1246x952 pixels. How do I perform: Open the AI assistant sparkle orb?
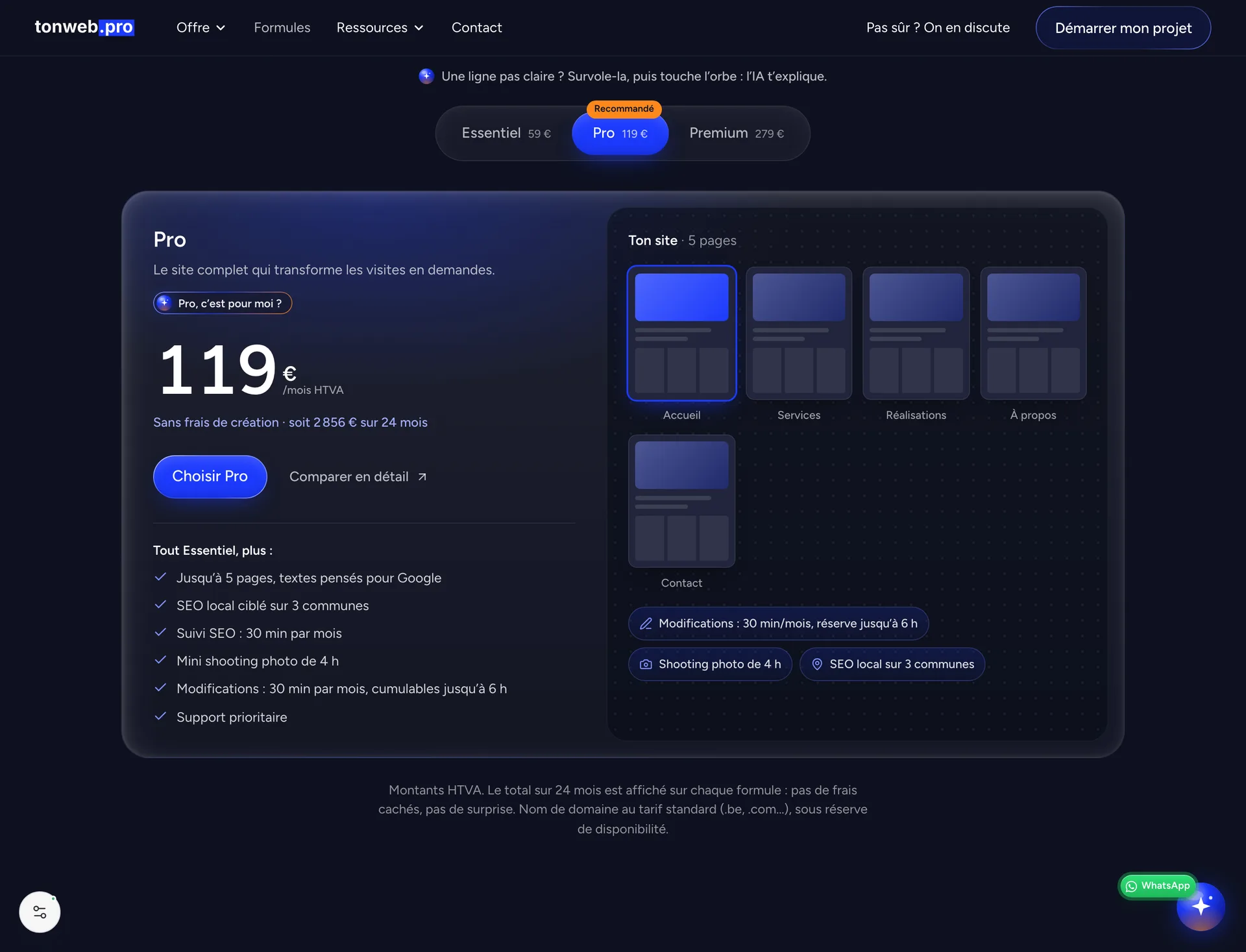tap(1201, 907)
